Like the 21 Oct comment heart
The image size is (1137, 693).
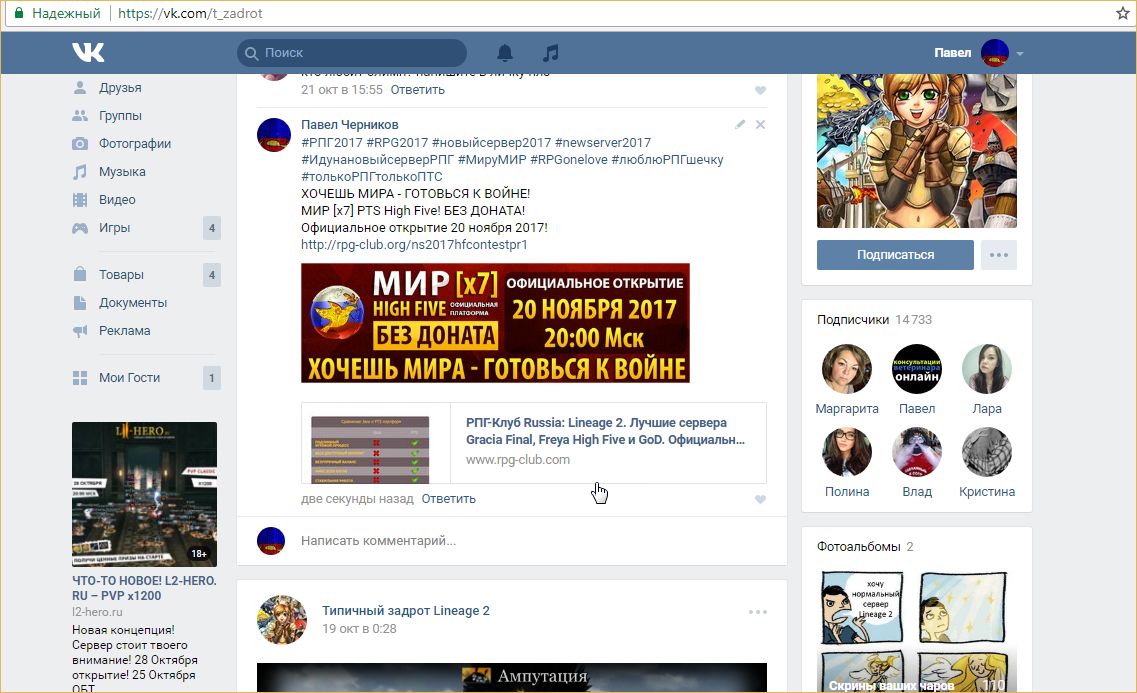coord(760,91)
